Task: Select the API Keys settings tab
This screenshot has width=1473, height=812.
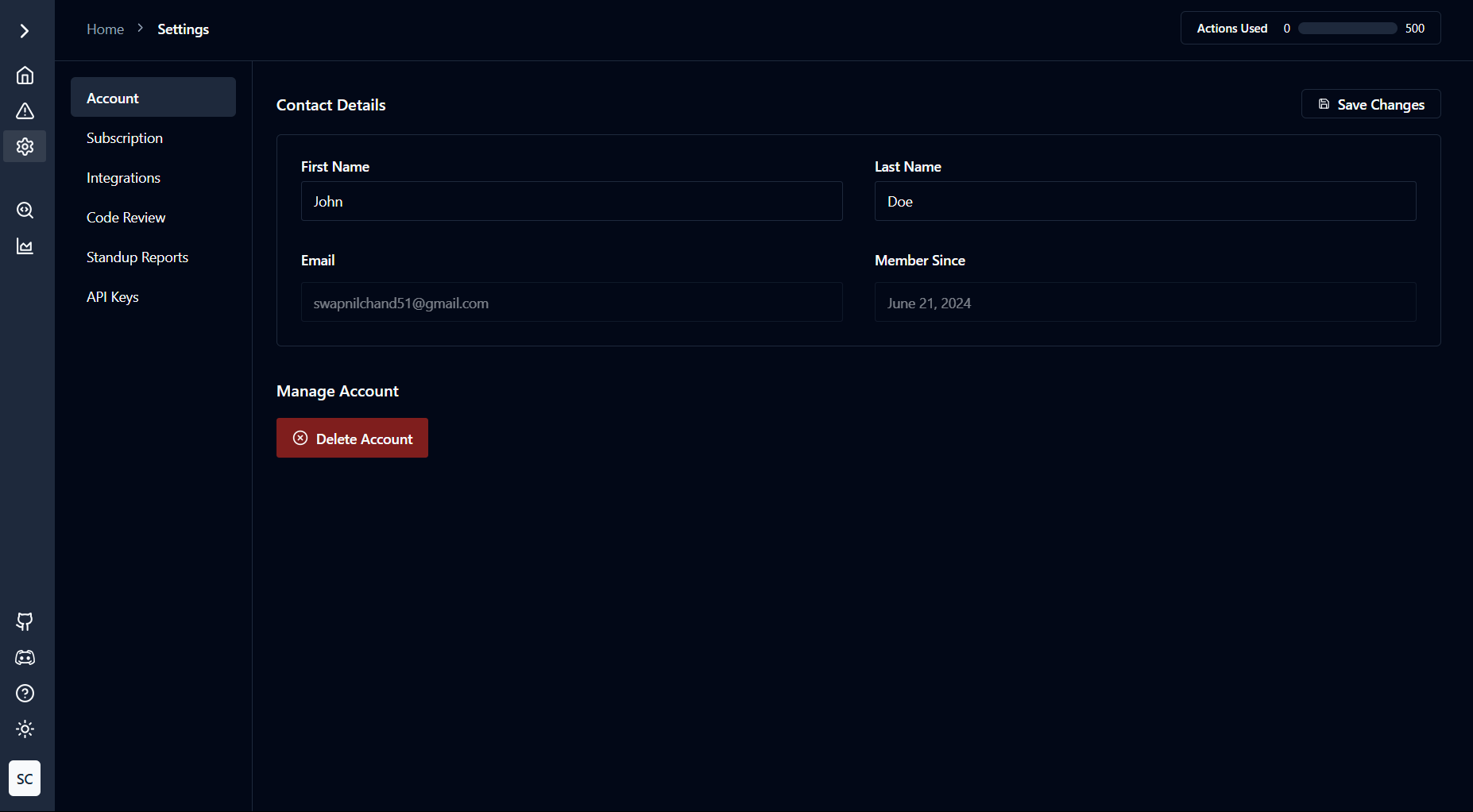Action: (x=153, y=297)
